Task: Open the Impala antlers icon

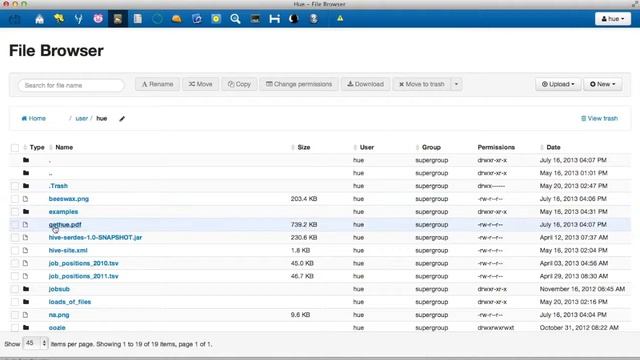Action: click(78, 19)
